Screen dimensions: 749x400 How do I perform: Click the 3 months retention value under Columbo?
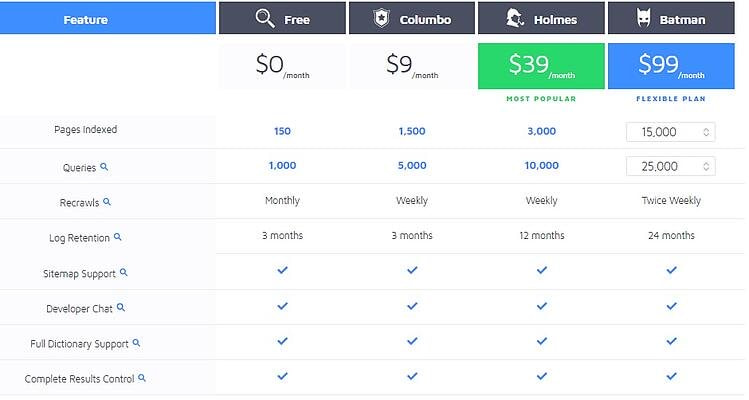412,235
